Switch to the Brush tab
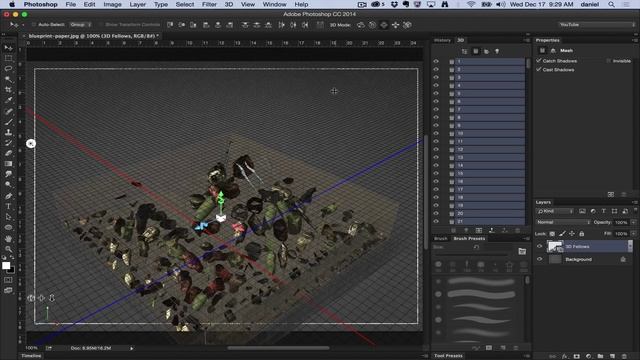The width and height of the screenshot is (640, 360). point(440,238)
